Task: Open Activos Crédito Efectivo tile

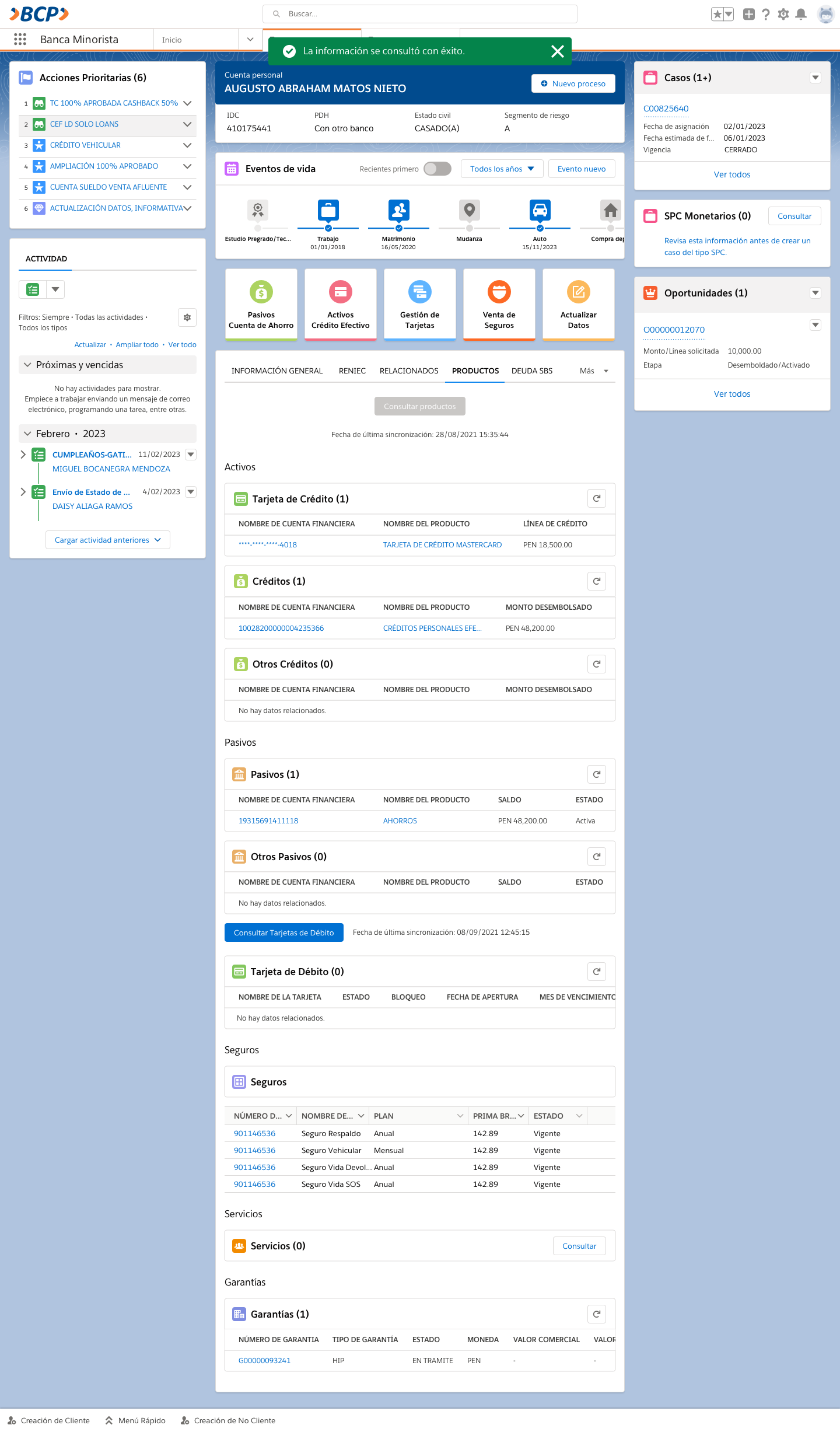Action: (x=341, y=304)
